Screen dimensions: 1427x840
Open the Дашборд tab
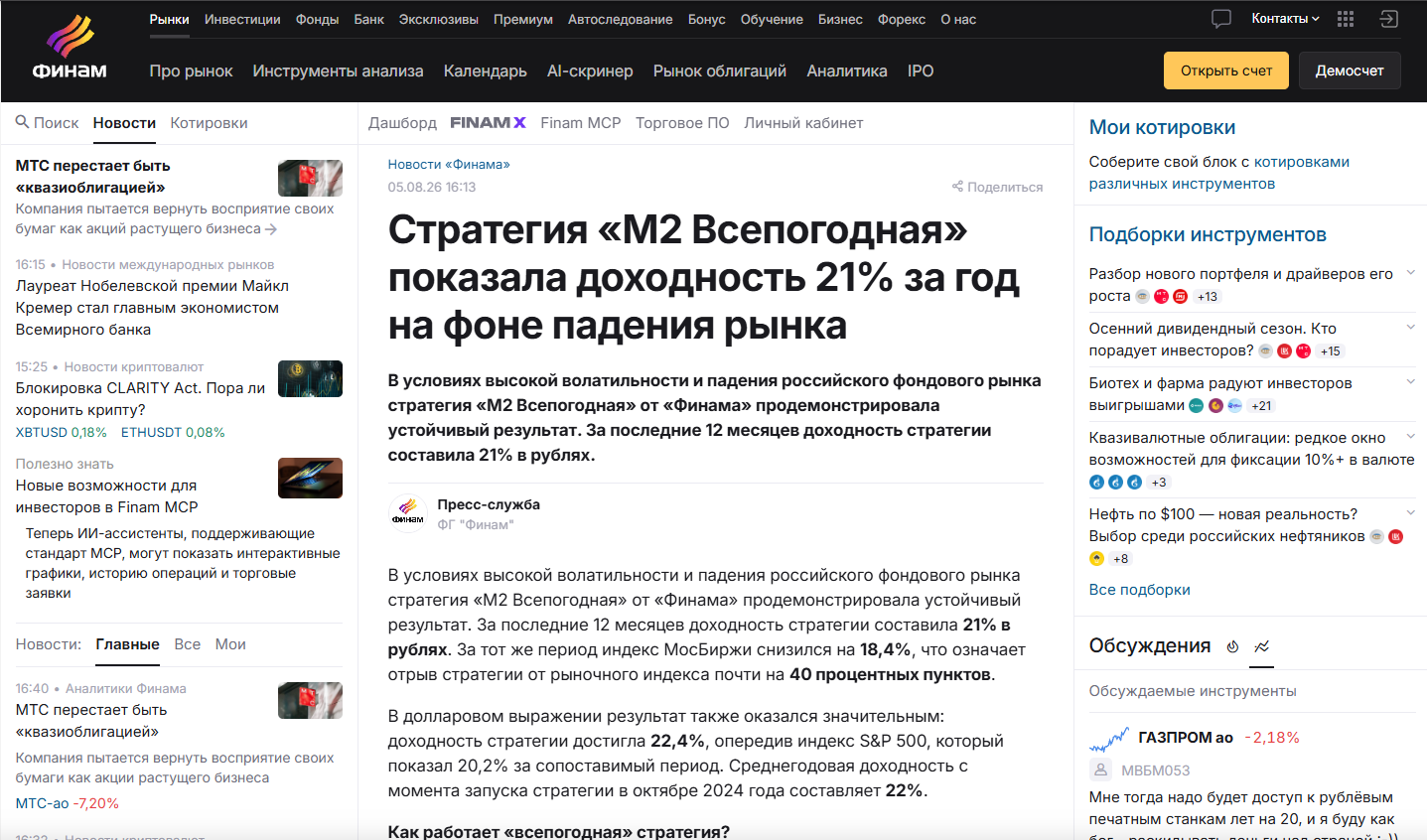coord(402,123)
